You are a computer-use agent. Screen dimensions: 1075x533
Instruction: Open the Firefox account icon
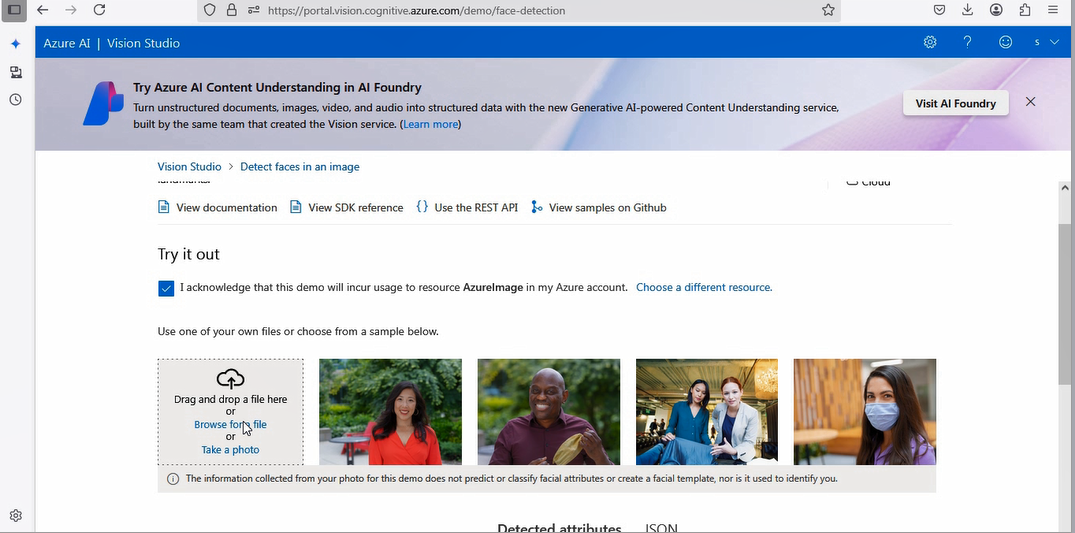click(x=996, y=10)
